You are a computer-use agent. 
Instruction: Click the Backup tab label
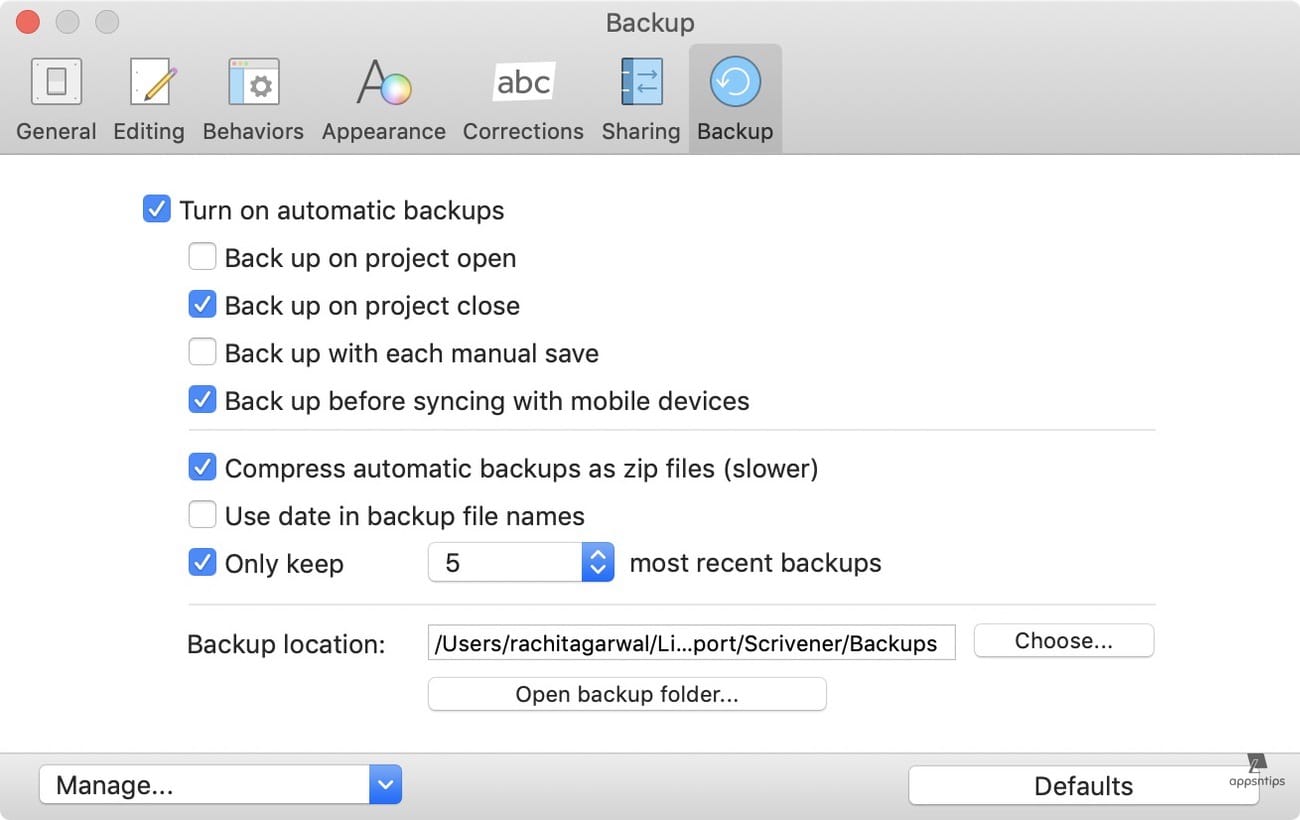coord(735,131)
